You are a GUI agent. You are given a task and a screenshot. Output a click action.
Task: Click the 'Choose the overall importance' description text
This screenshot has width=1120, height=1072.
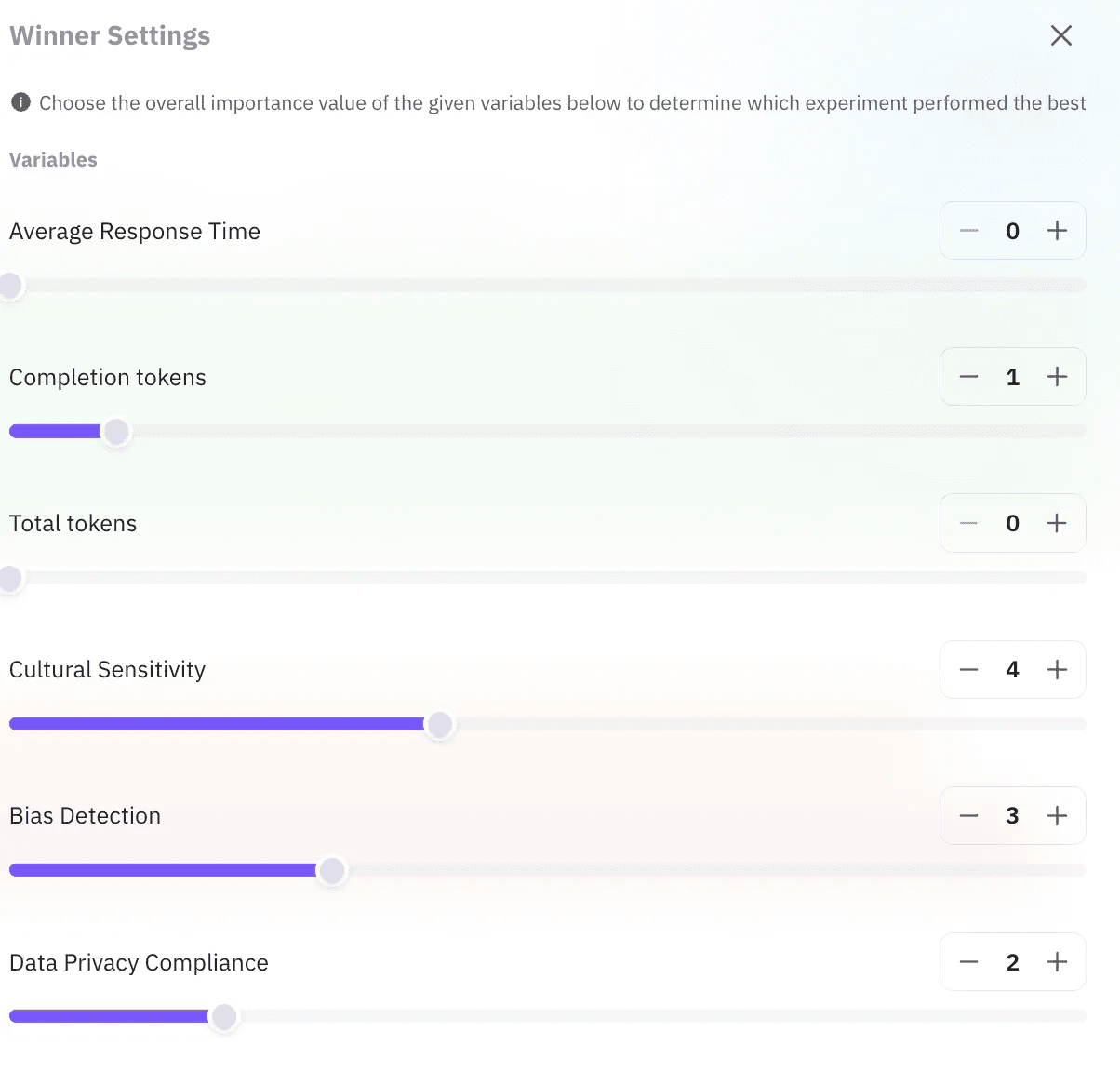563,103
